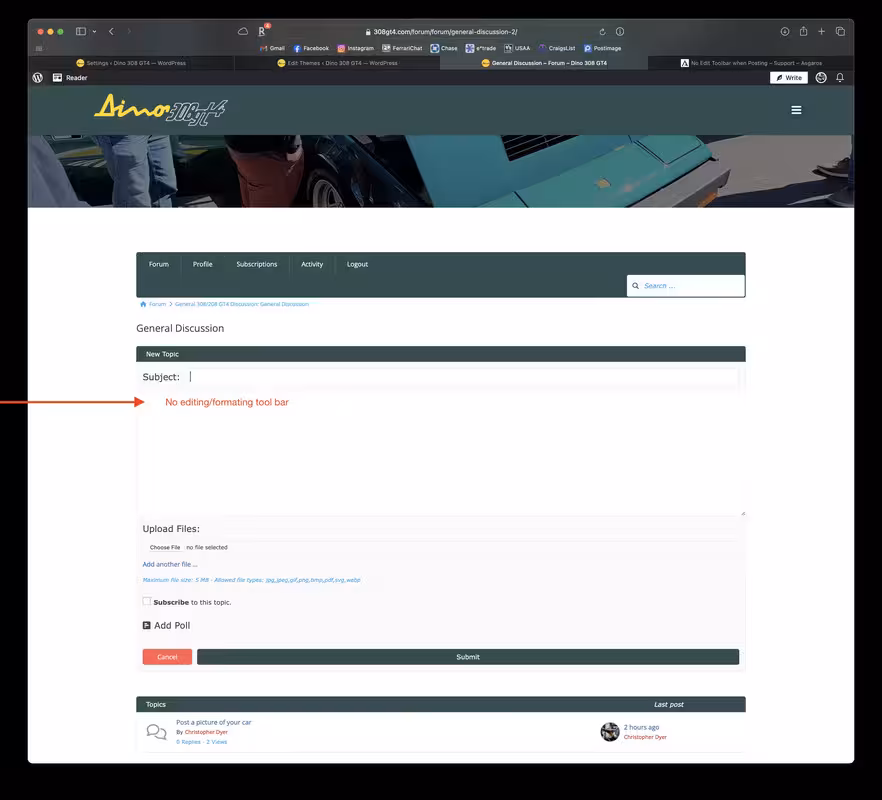
Task: Click the Subject input field
Action: click(461, 377)
